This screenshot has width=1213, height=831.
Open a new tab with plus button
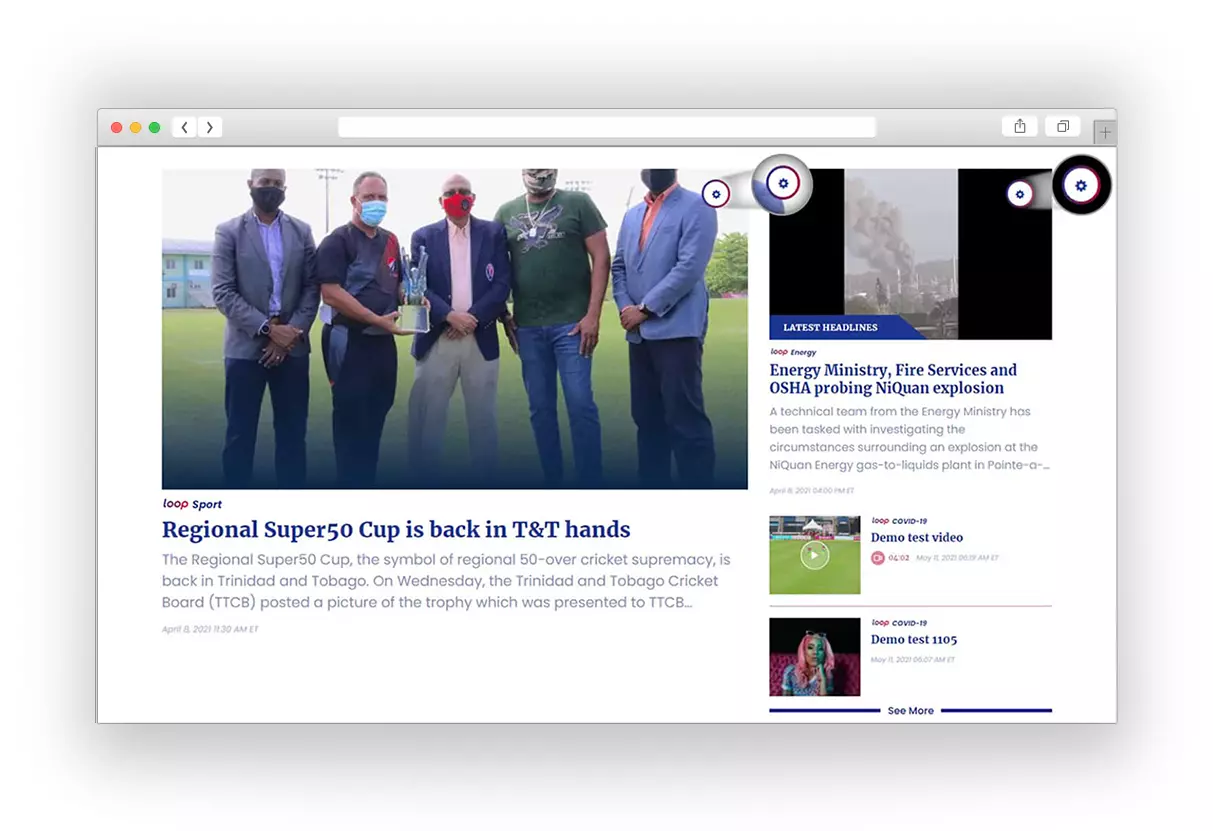point(1104,132)
